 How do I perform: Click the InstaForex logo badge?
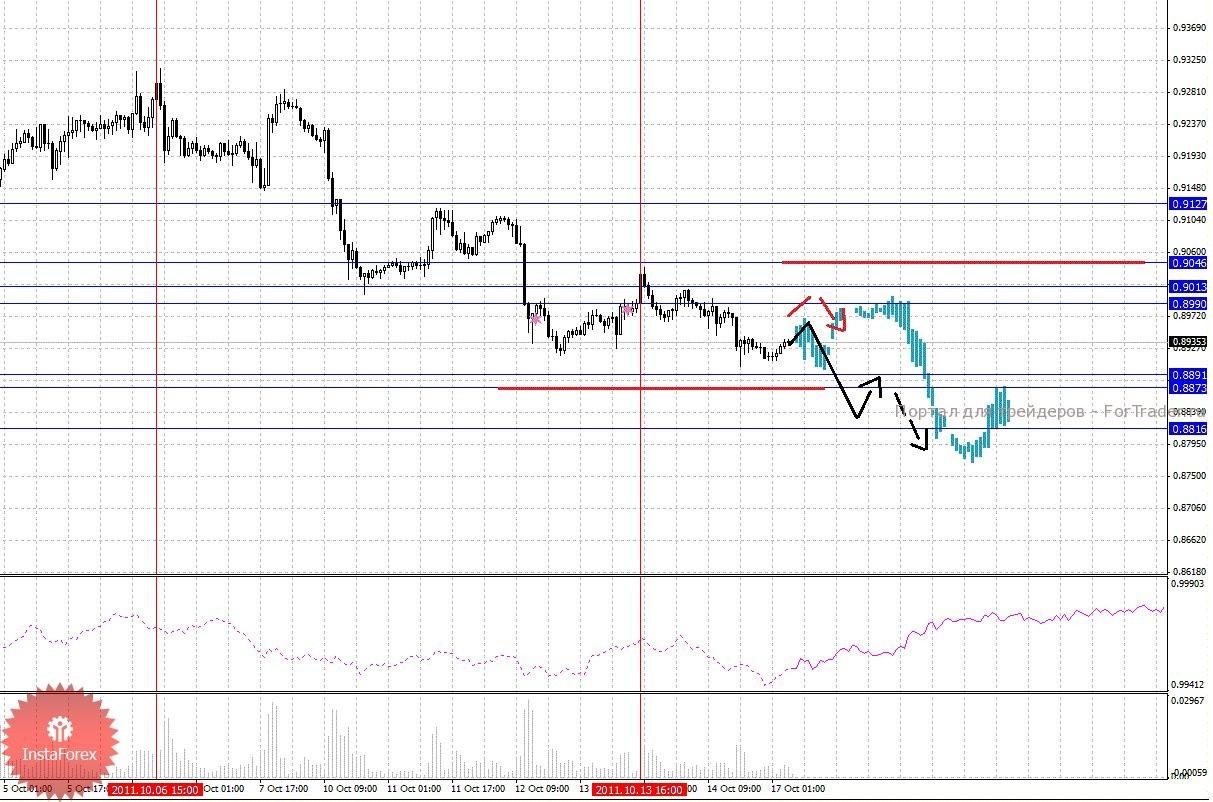point(62,742)
